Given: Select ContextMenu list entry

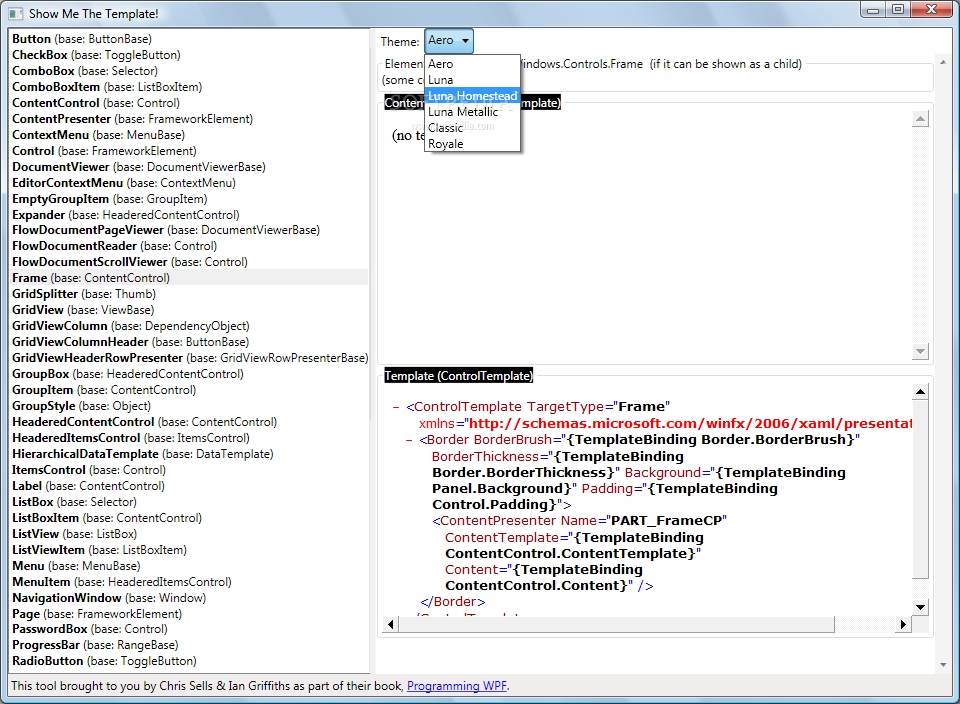Looking at the screenshot, I should point(190,135).
